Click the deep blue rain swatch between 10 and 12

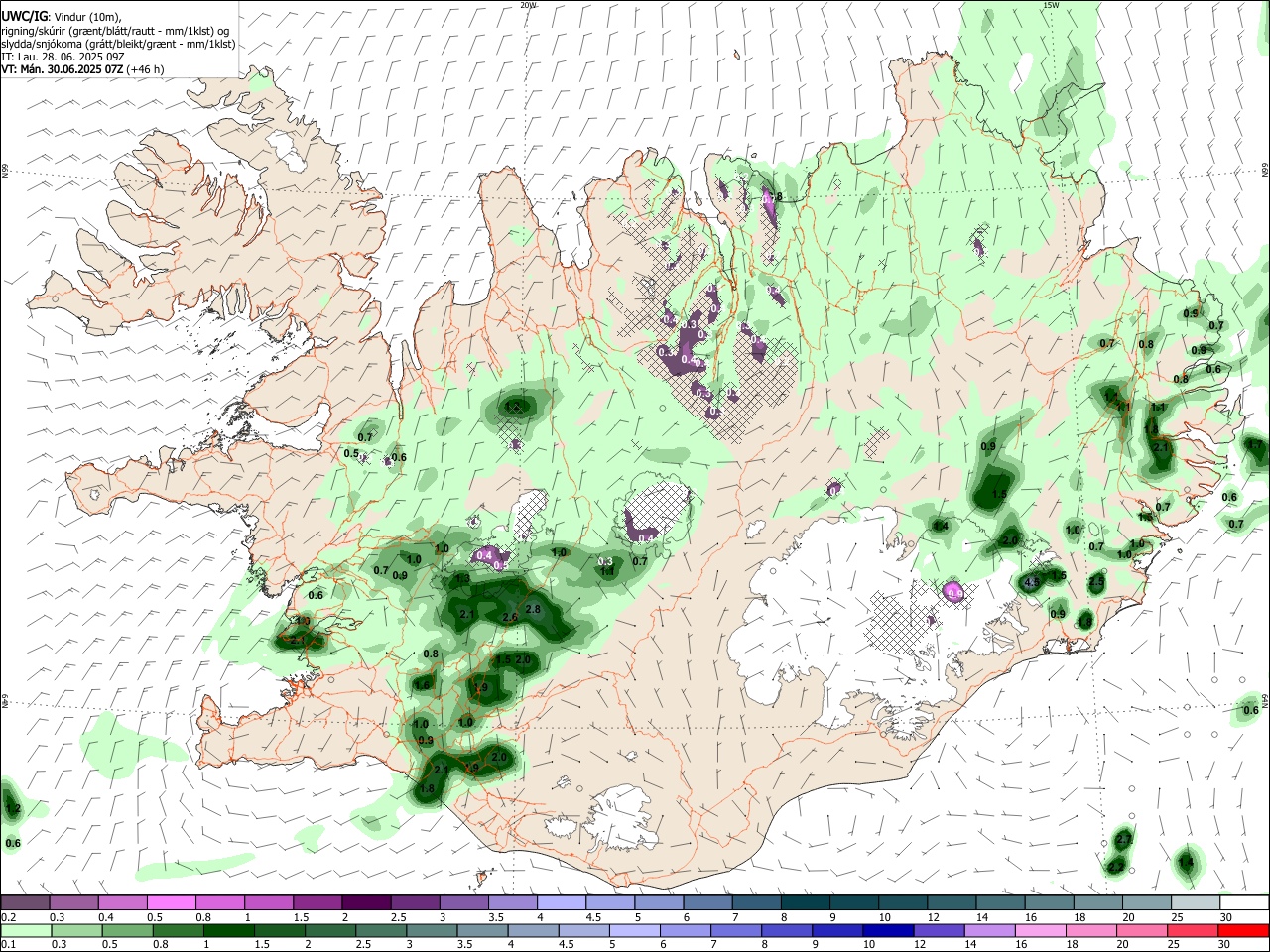pos(887,930)
